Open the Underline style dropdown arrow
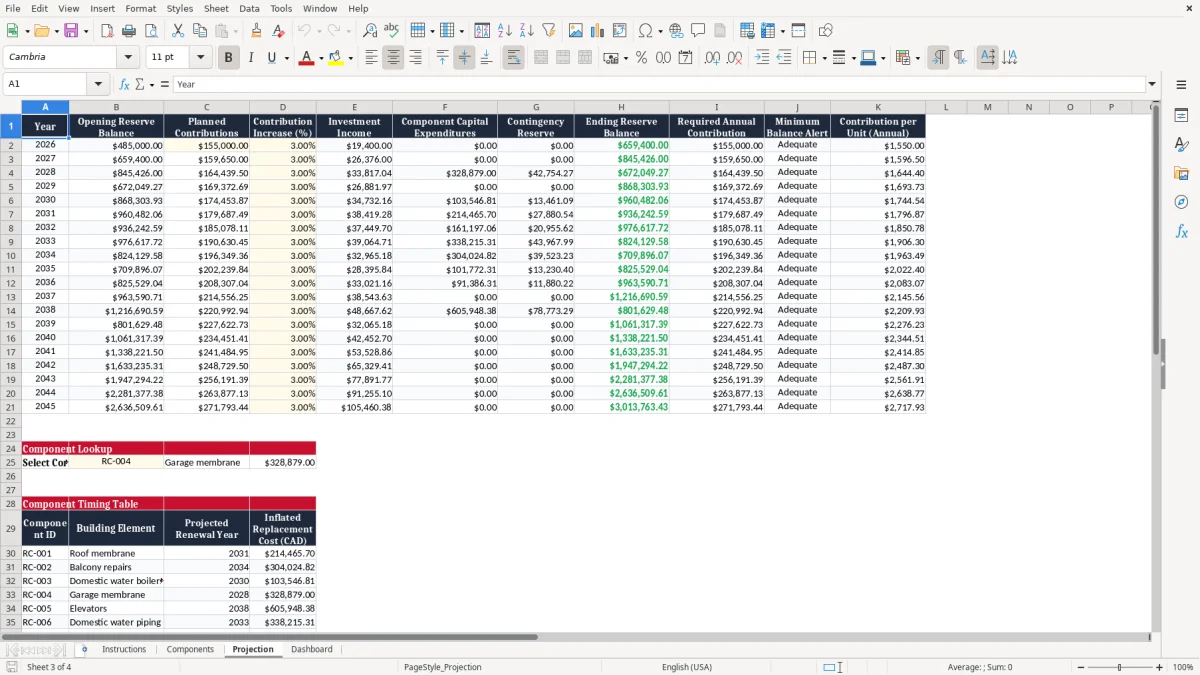This screenshot has height=675, width=1200. [286, 58]
